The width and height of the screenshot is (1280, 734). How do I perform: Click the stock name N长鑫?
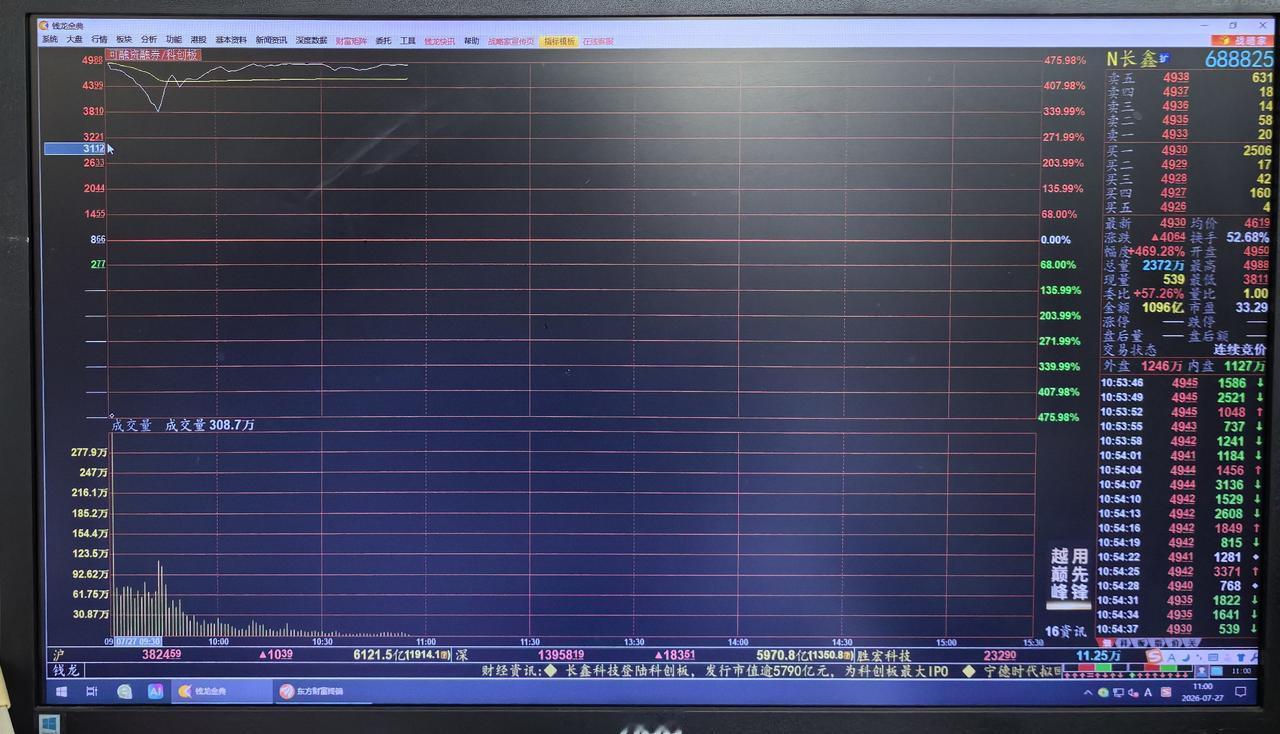1131,60
